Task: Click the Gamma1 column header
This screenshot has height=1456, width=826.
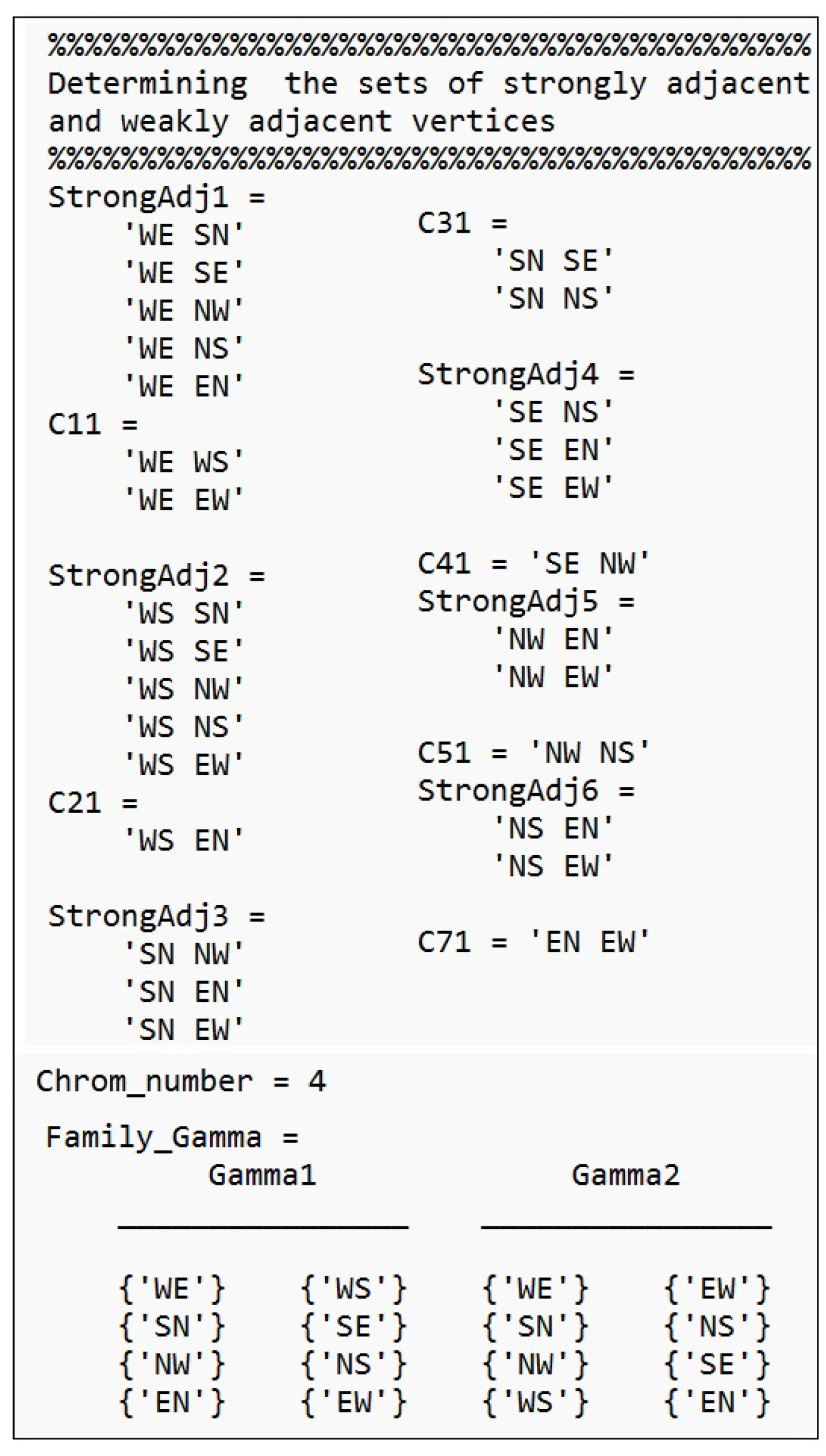Action: (262, 1175)
